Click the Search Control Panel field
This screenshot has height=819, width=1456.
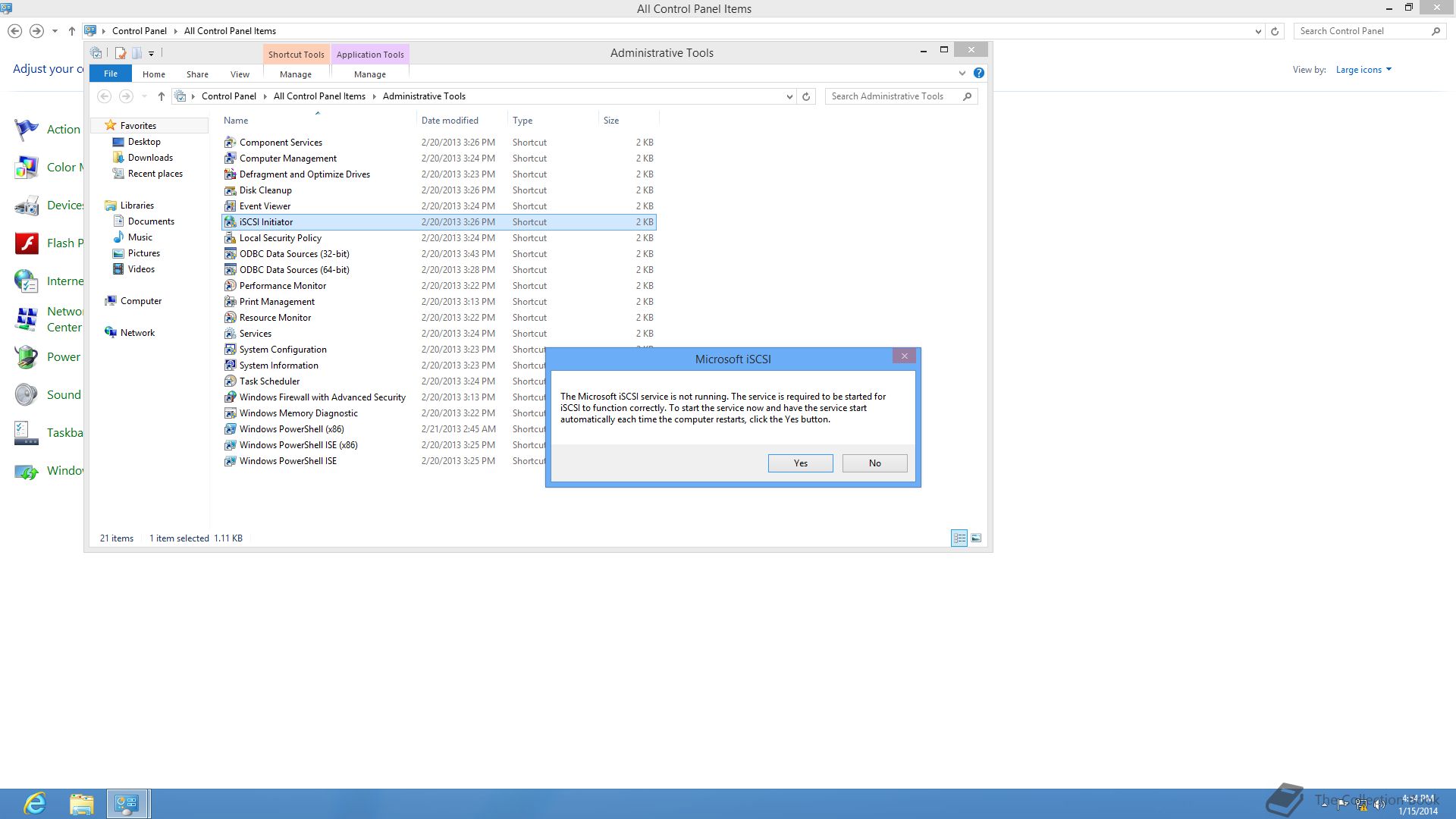(1370, 31)
